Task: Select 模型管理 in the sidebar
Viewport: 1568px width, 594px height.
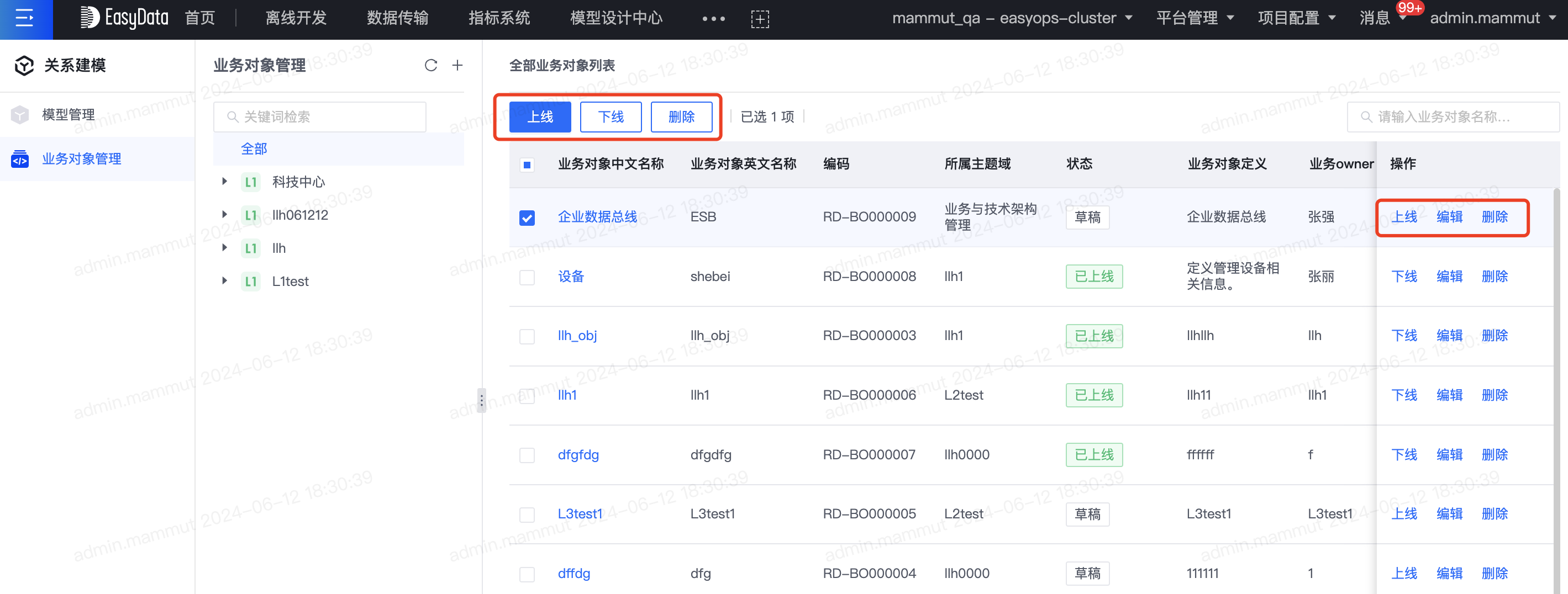Action: (x=97, y=114)
